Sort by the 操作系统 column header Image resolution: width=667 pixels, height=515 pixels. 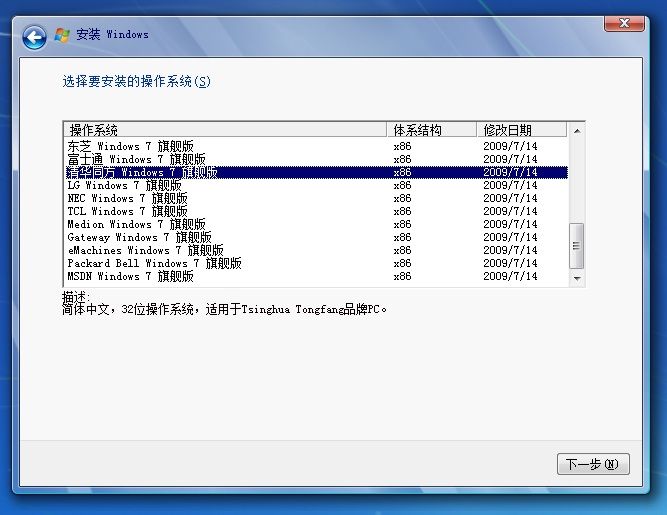click(x=225, y=130)
